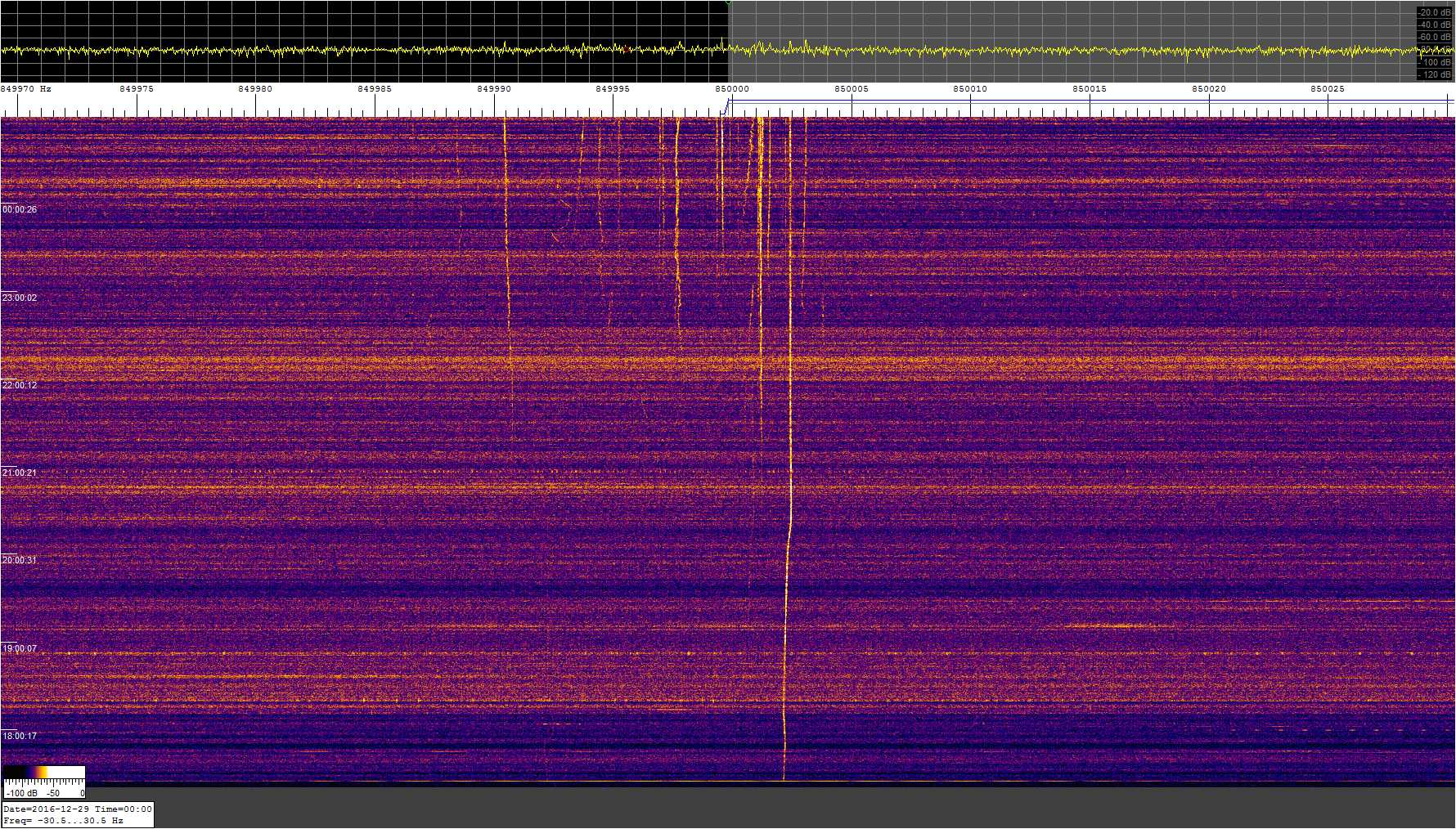Select the 18:00:17 waterfall time marker
Screen dimensions: 1456x829
point(20,737)
